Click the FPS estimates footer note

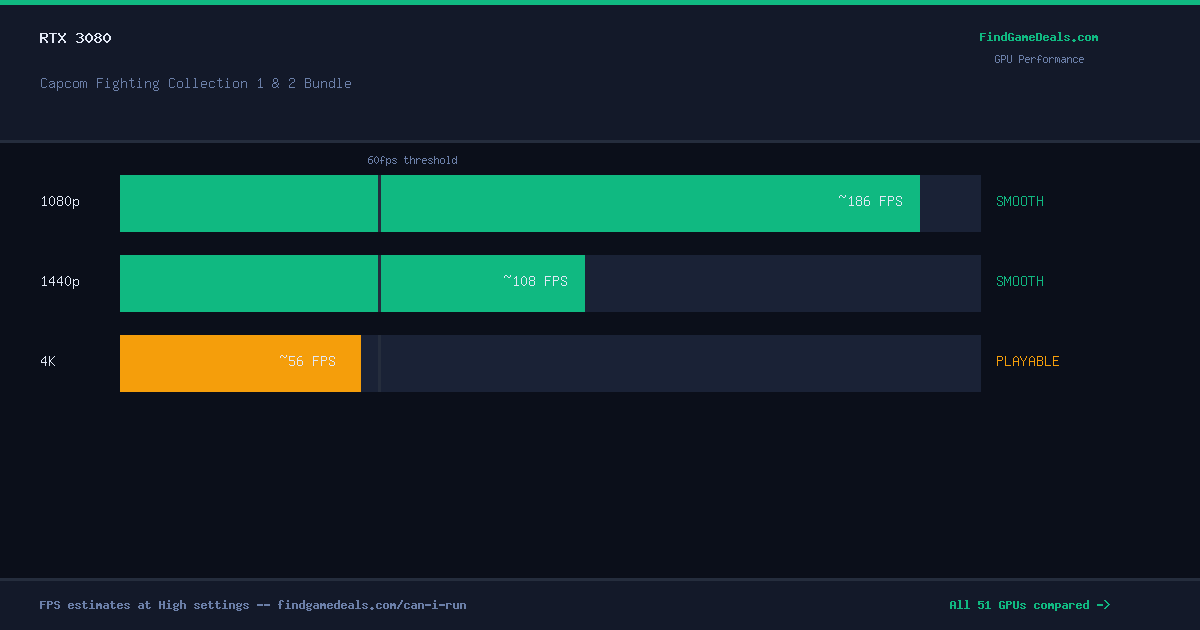tap(253, 605)
